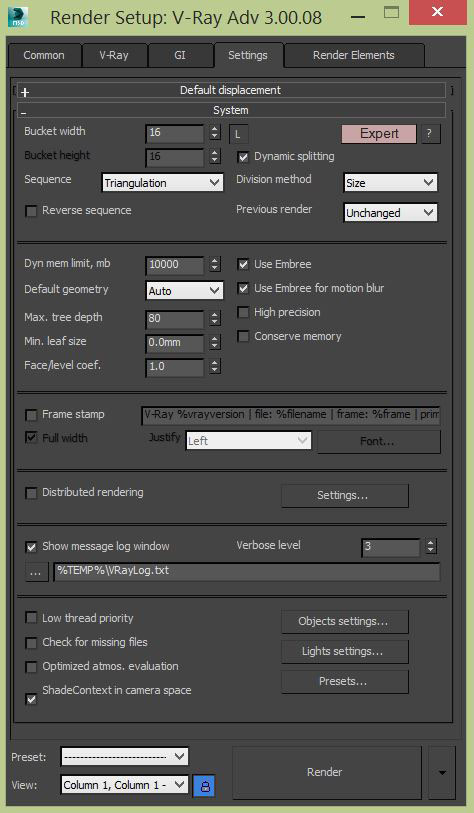474x813 pixels.
Task: Adjust Face/level coef. spinner arrows
Action: point(215,367)
